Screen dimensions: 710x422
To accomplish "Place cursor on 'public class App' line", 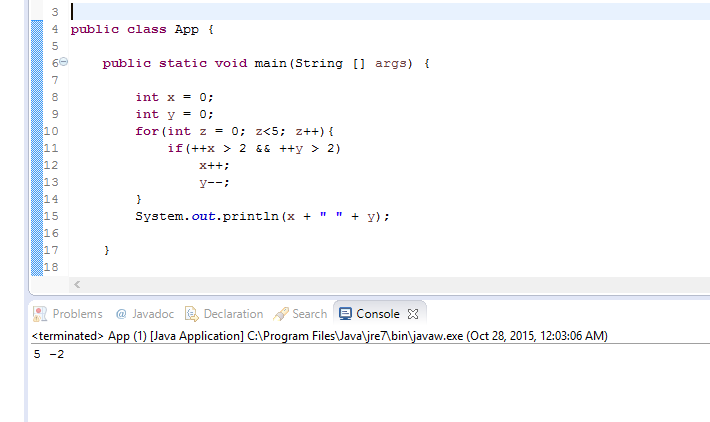I will (141, 29).
